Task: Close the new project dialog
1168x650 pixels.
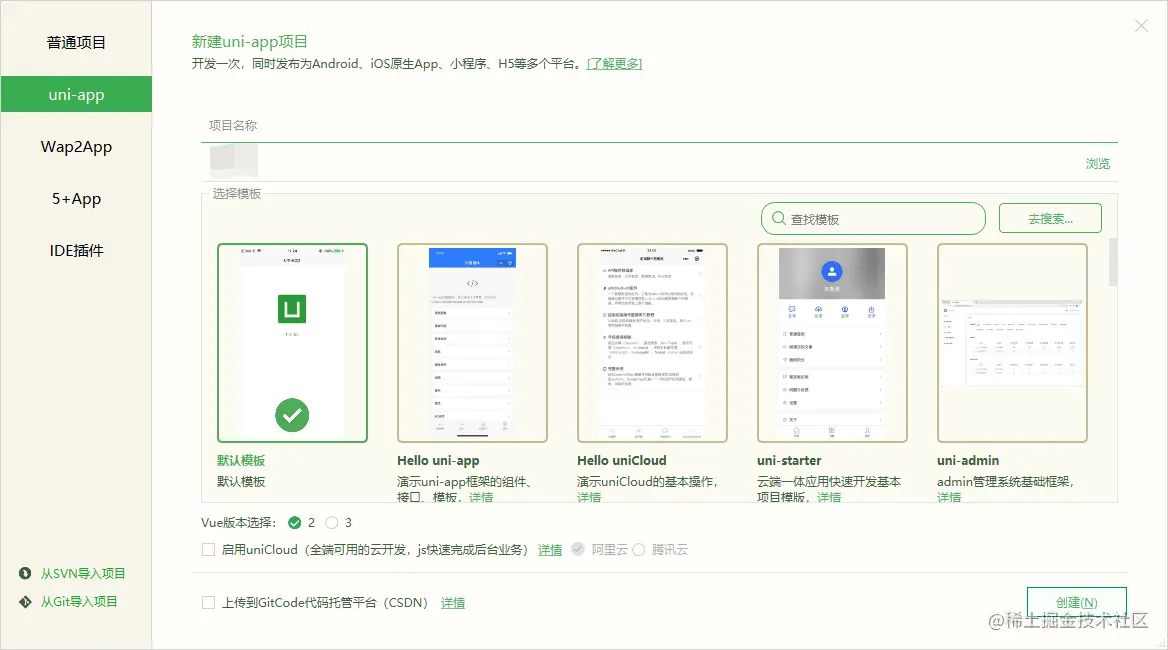Action: click(x=1141, y=26)
